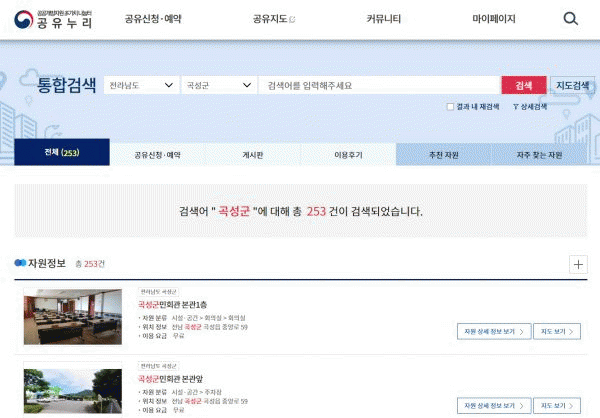Click the 지도검색 button

(x=572, y=86)
